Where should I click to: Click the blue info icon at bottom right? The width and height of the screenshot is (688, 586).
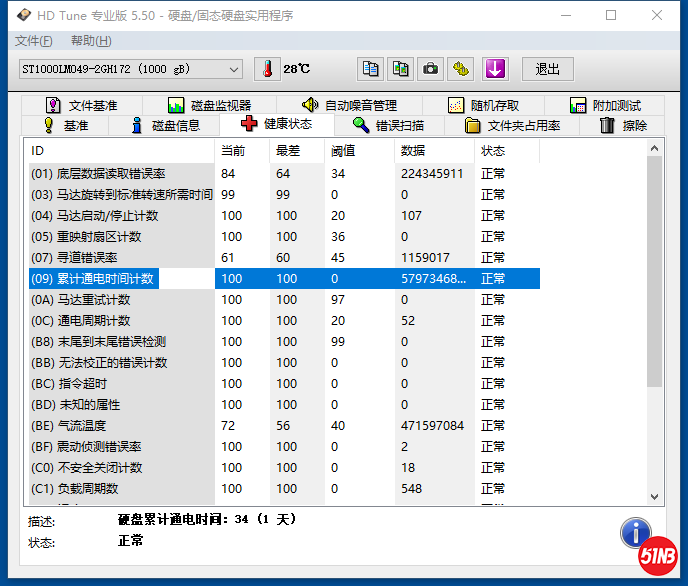636,534
